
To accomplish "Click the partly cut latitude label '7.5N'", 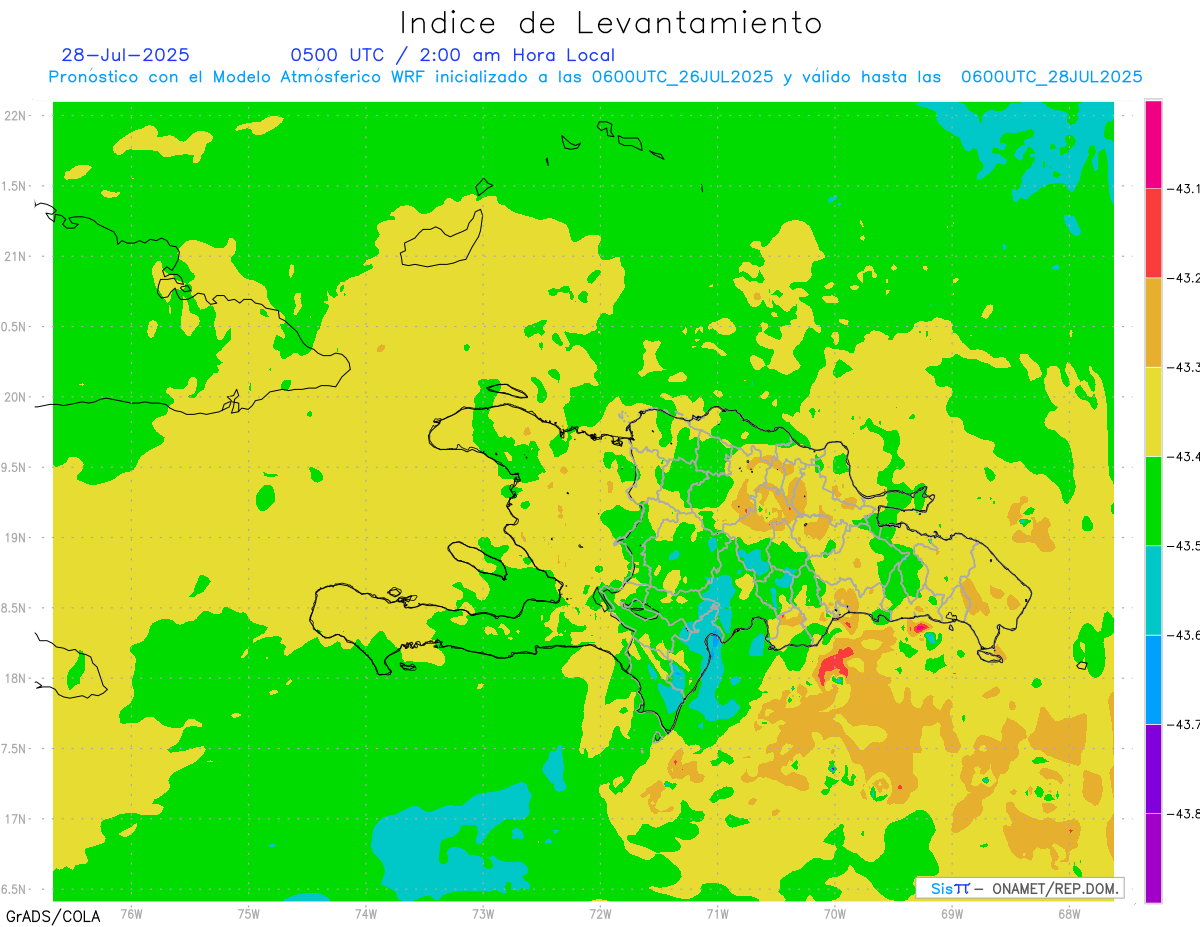I will pyautogui.click(x=14, y=749).
